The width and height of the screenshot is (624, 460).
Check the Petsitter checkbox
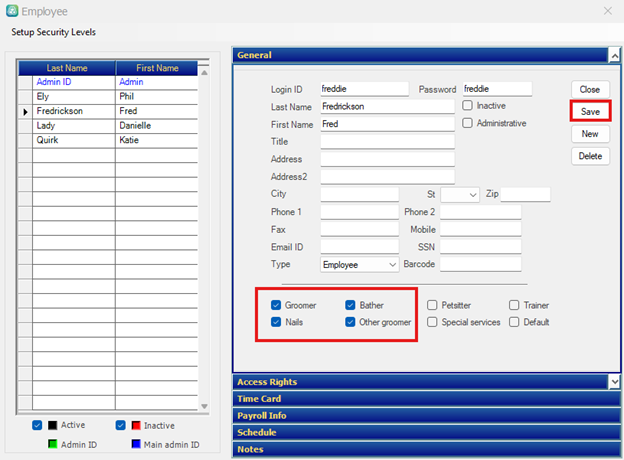(432, 305)
